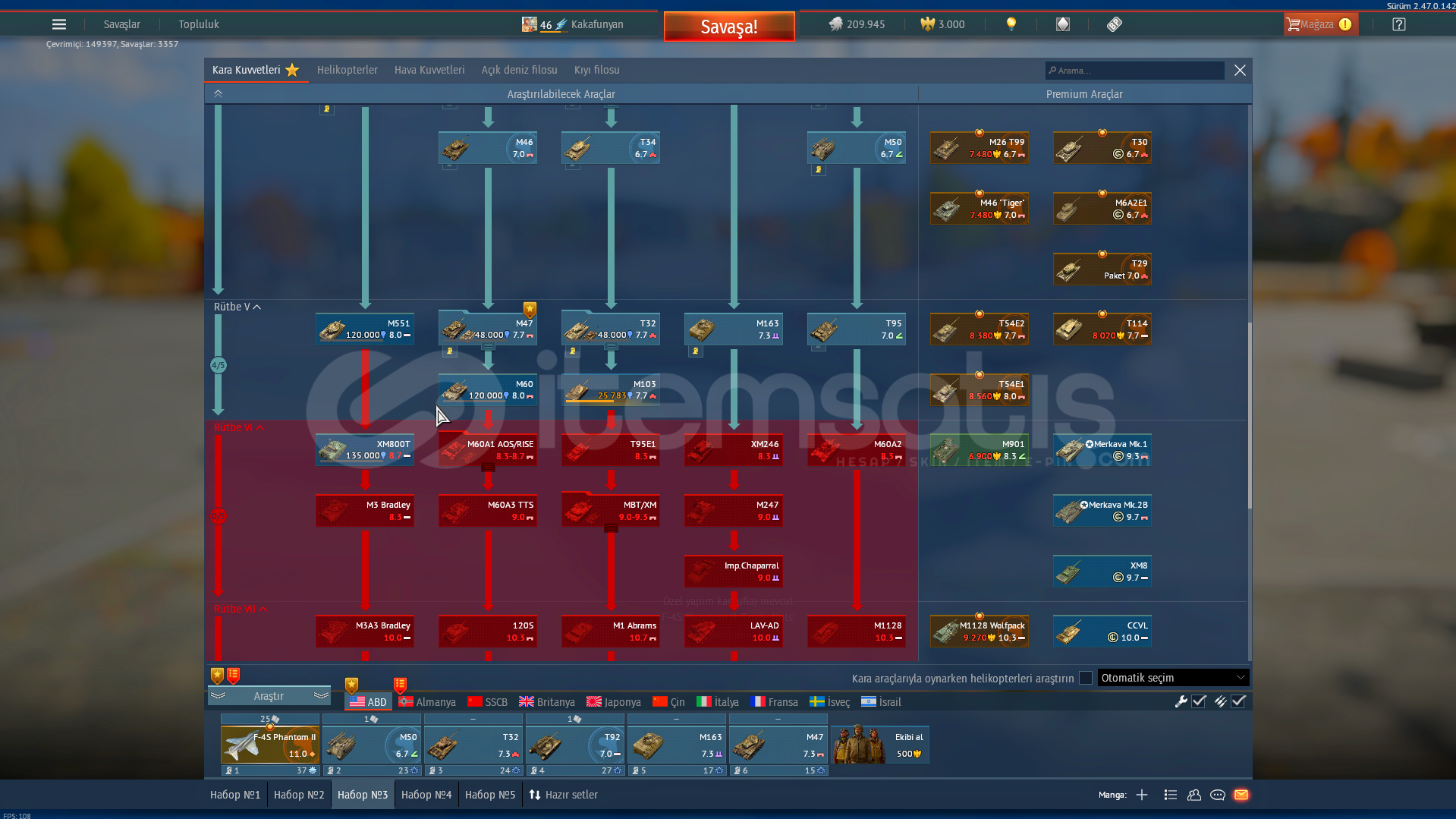Image resolution: width=1456 pixels, height=819 pixels.
Task: Toggle the auto-repair checkbox beside wrench
Action: [1199, 701]
